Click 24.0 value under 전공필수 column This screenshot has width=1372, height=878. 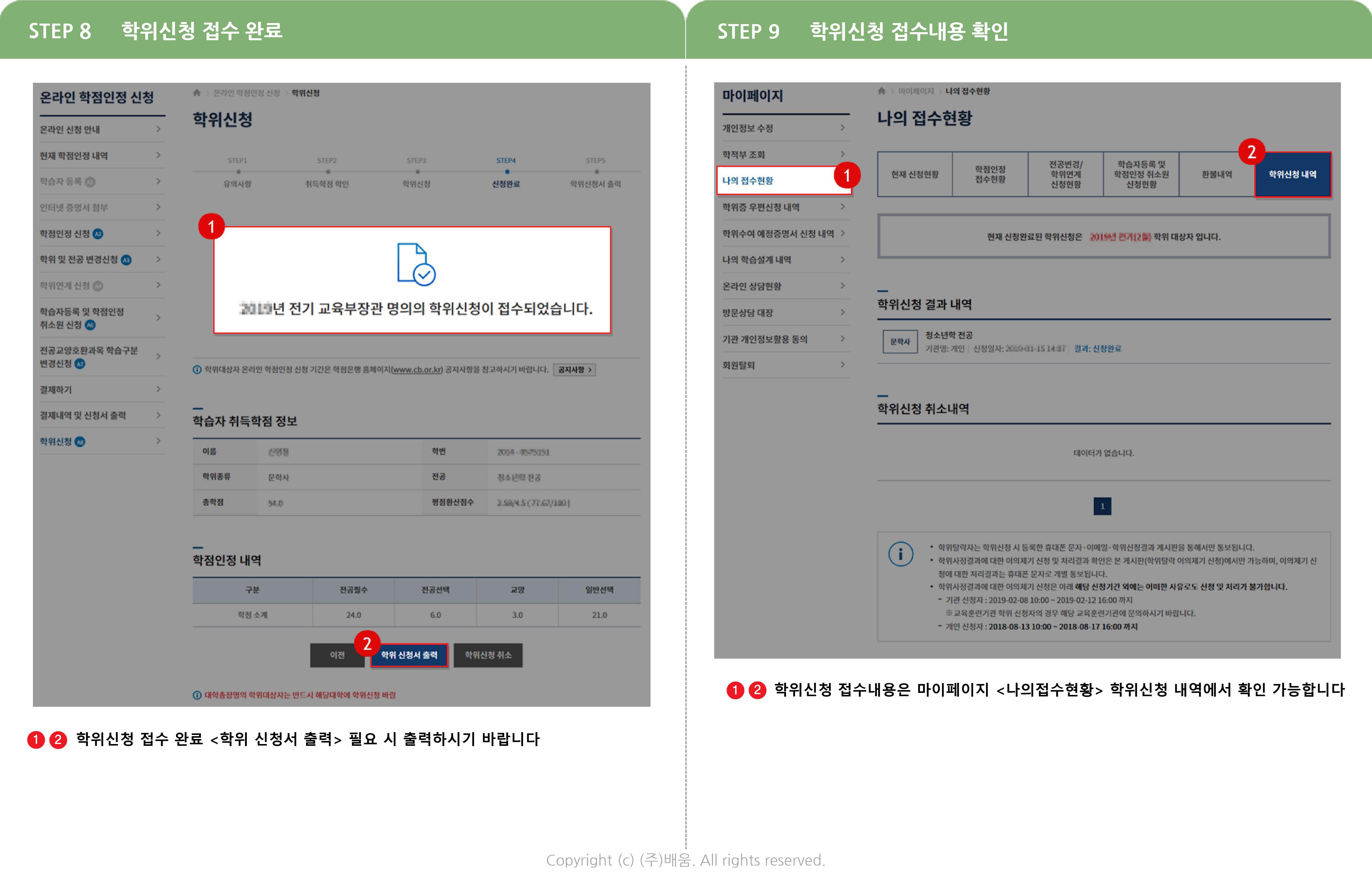(x=354, y=615)
